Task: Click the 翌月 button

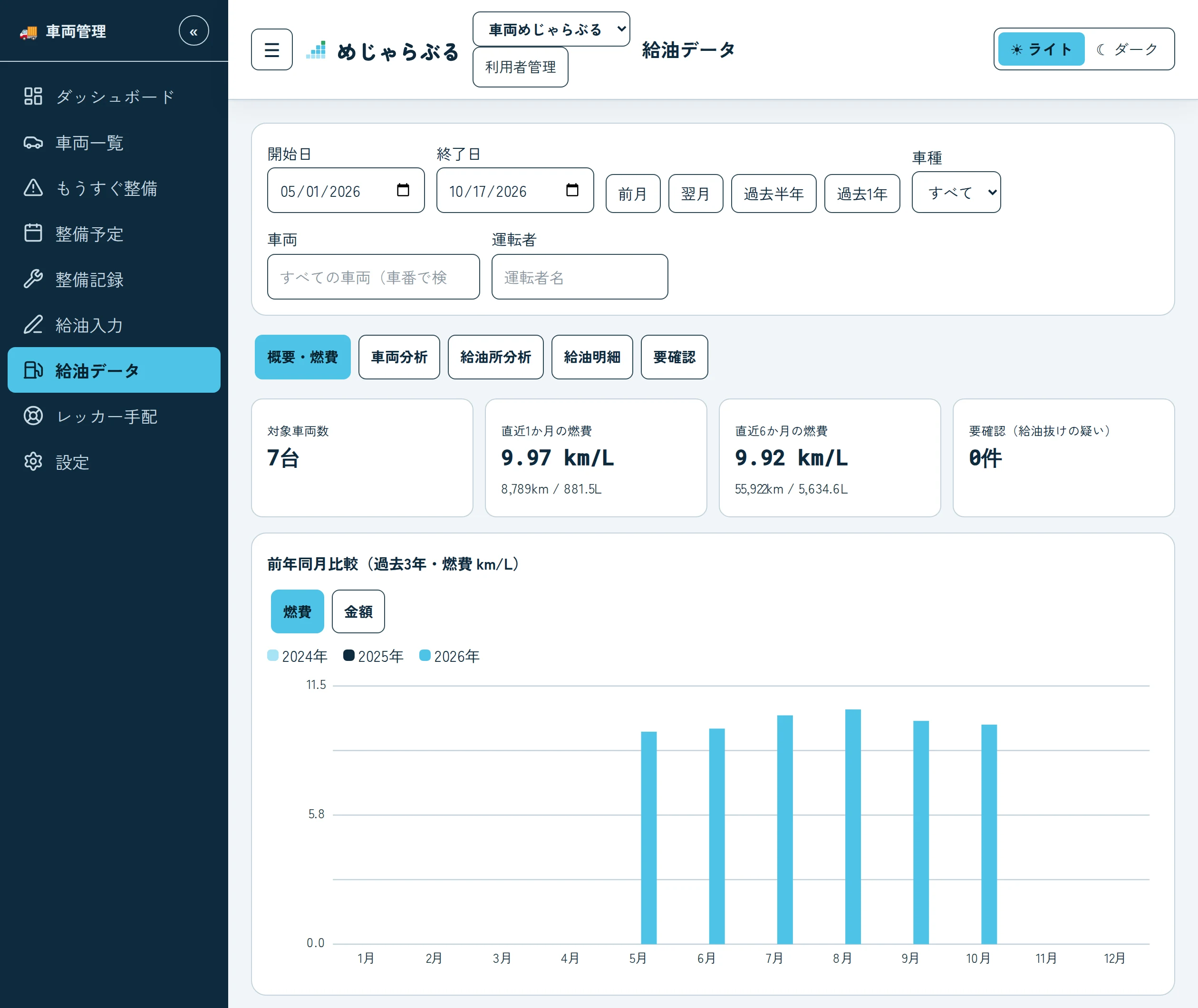Action: click(x=696, y=194)
